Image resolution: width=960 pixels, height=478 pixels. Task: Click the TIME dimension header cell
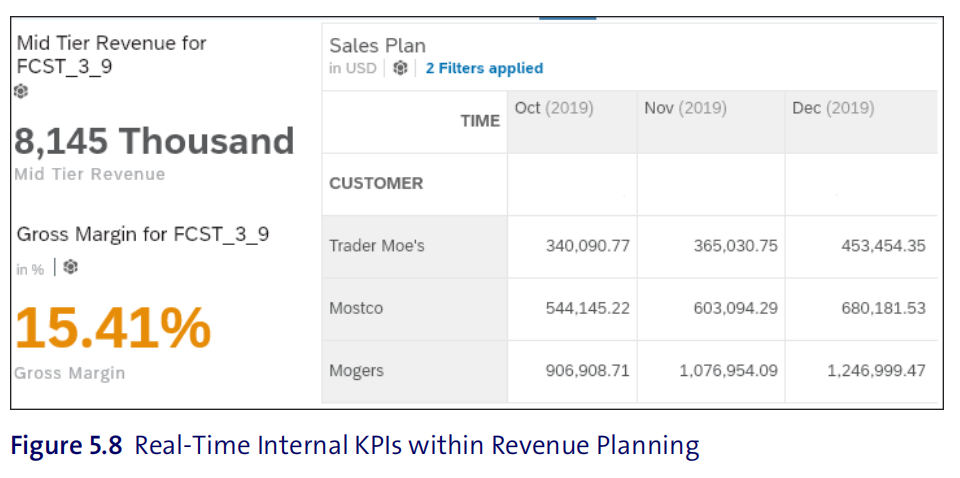point(414,122)
